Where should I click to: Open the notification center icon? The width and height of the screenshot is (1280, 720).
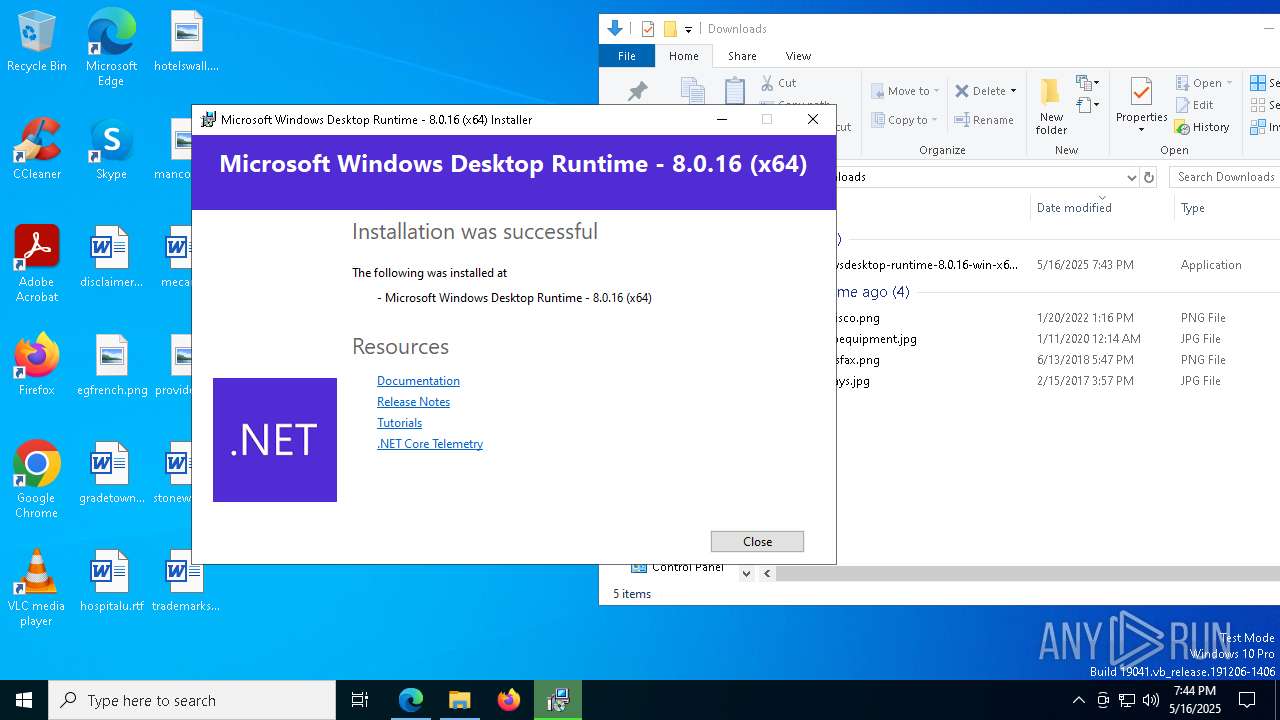coord(1247,700)
